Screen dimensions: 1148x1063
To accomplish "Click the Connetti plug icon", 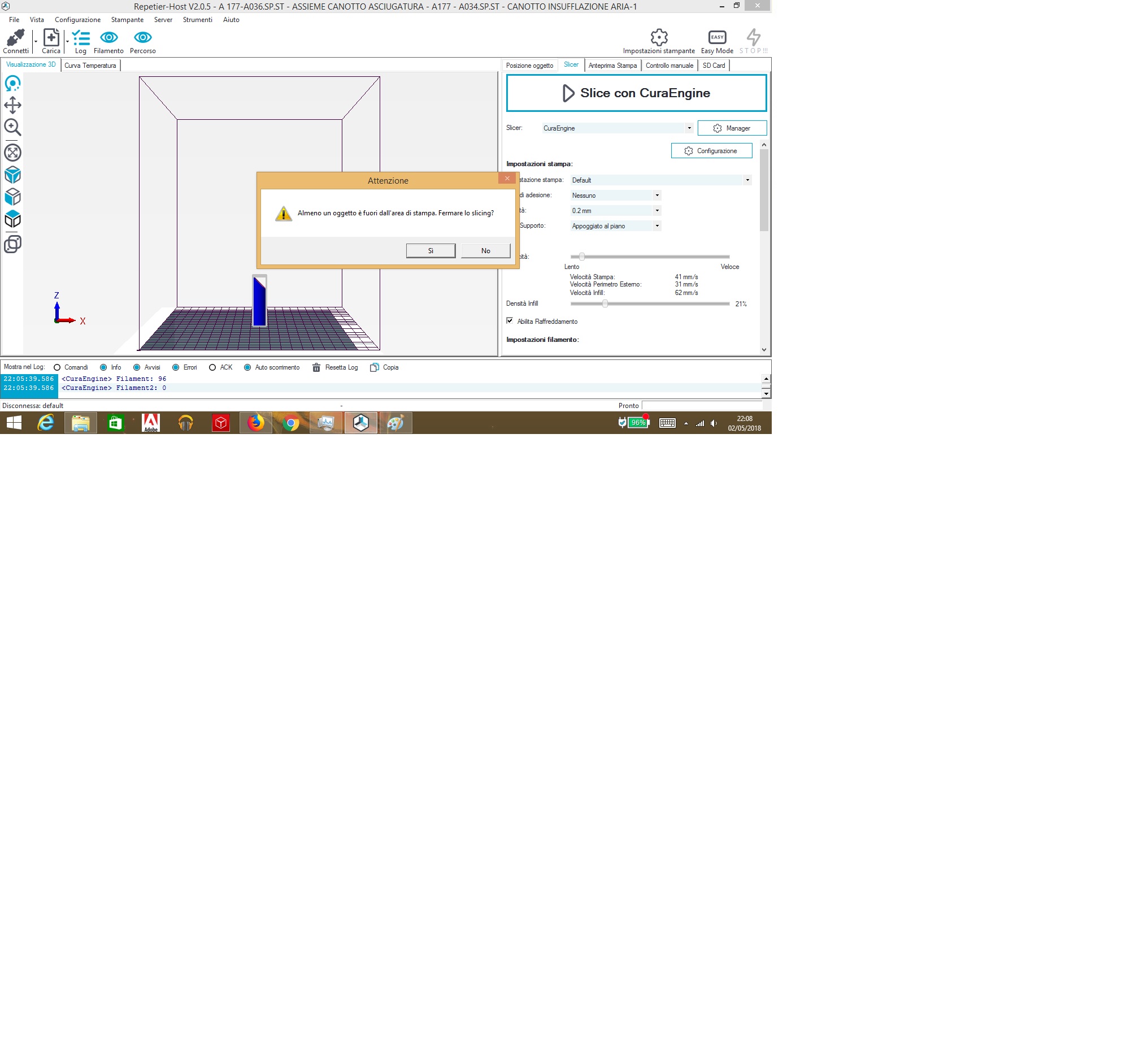I will pos(15,37).
